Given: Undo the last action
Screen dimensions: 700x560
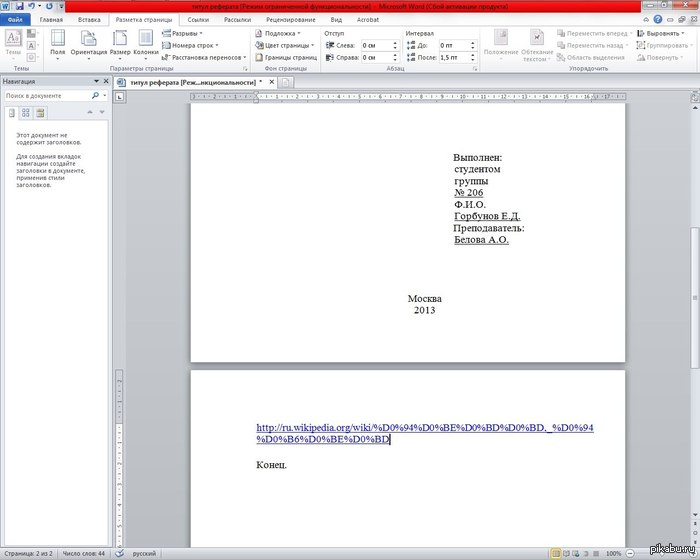Looking at the screenshot, I should (x=32, y=6).
